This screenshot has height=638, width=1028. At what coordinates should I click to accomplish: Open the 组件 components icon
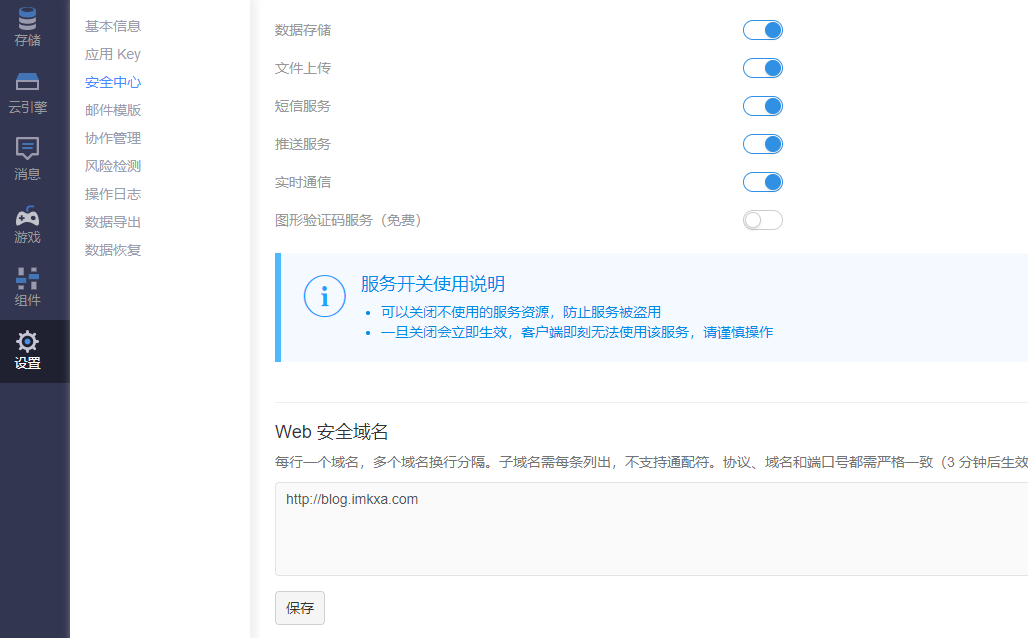pos(28,278)
